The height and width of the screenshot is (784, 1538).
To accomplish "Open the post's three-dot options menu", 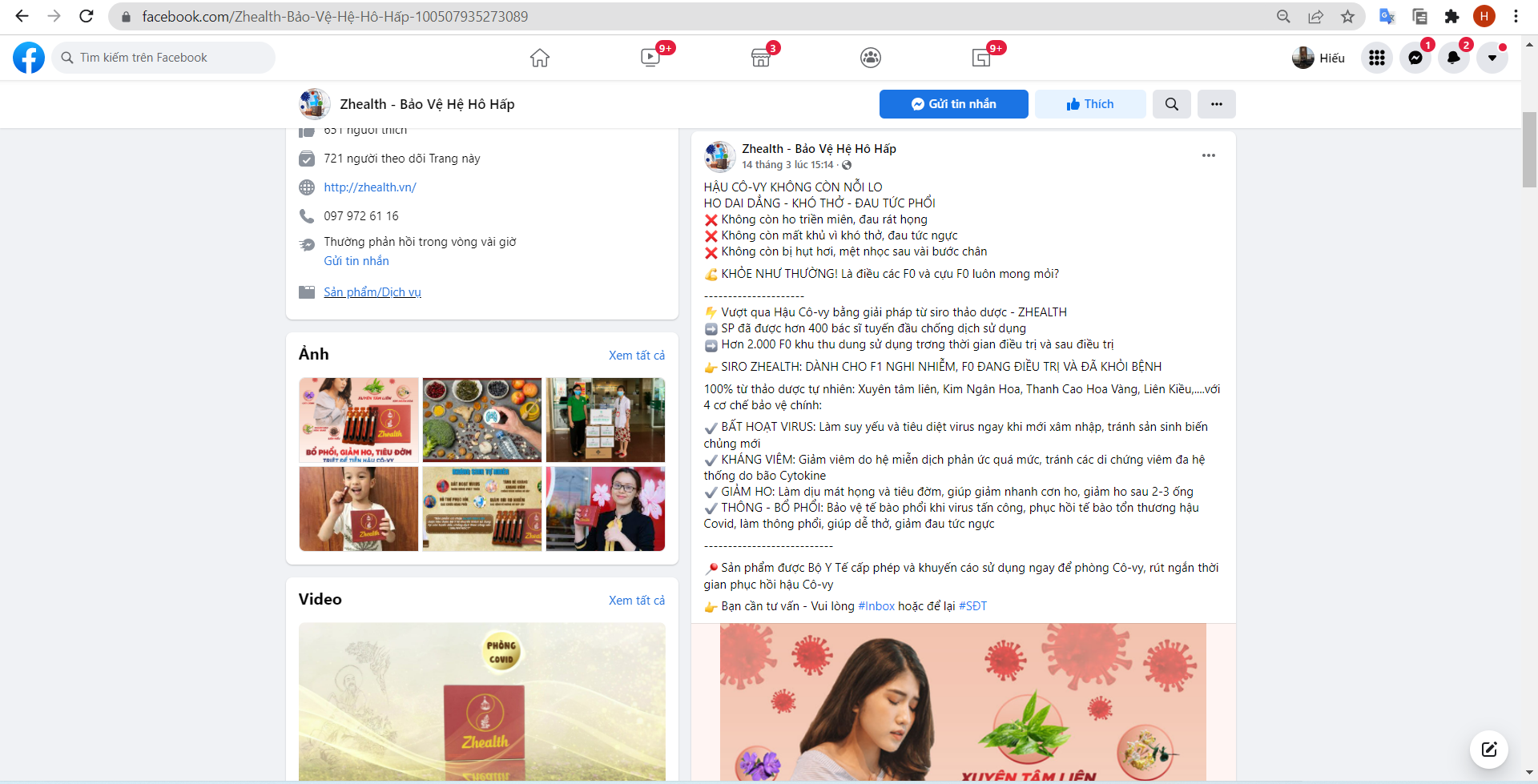I will [1209, 155].
